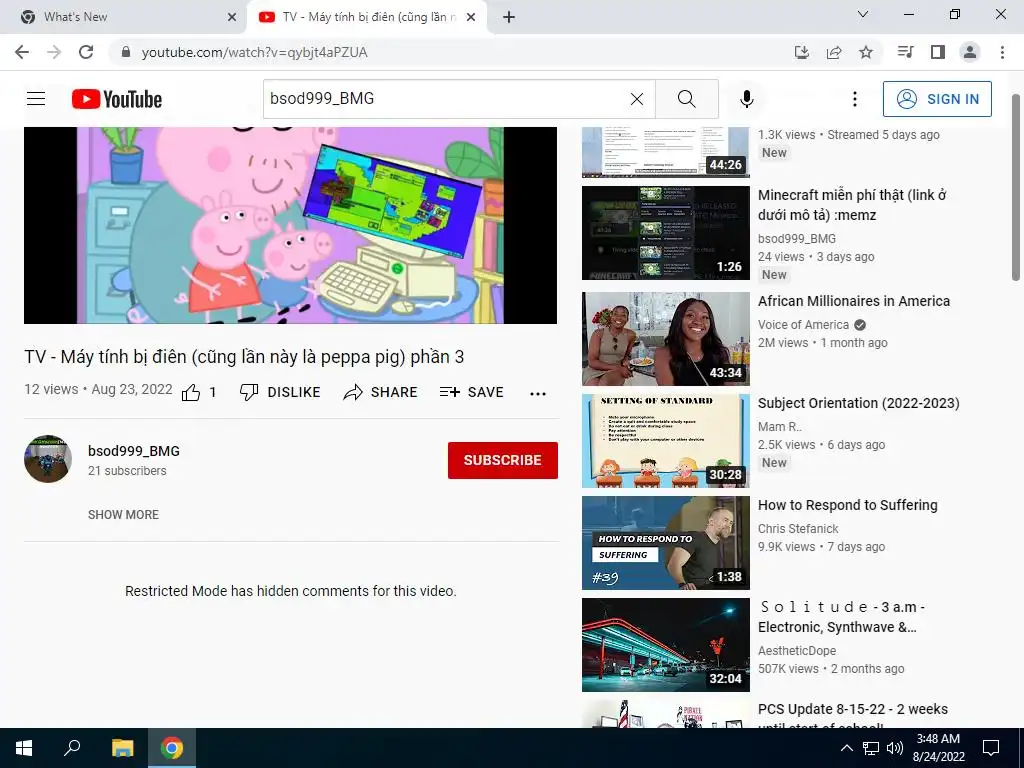Open Subject Orientation (2022-2023) title
The image size is (1024, 768).
[859, 403]
